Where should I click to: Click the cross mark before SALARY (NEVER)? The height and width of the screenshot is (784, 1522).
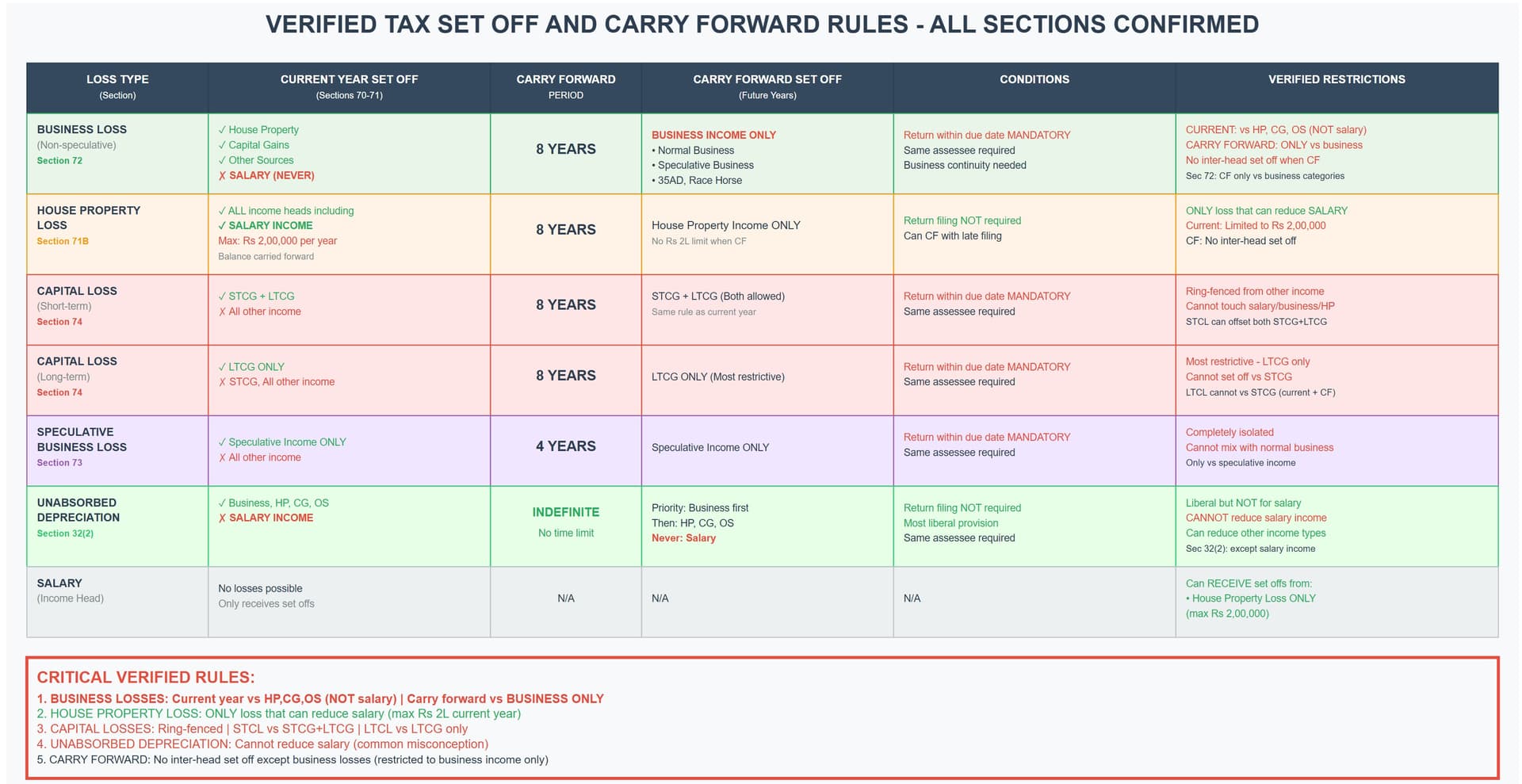point(222,176)
